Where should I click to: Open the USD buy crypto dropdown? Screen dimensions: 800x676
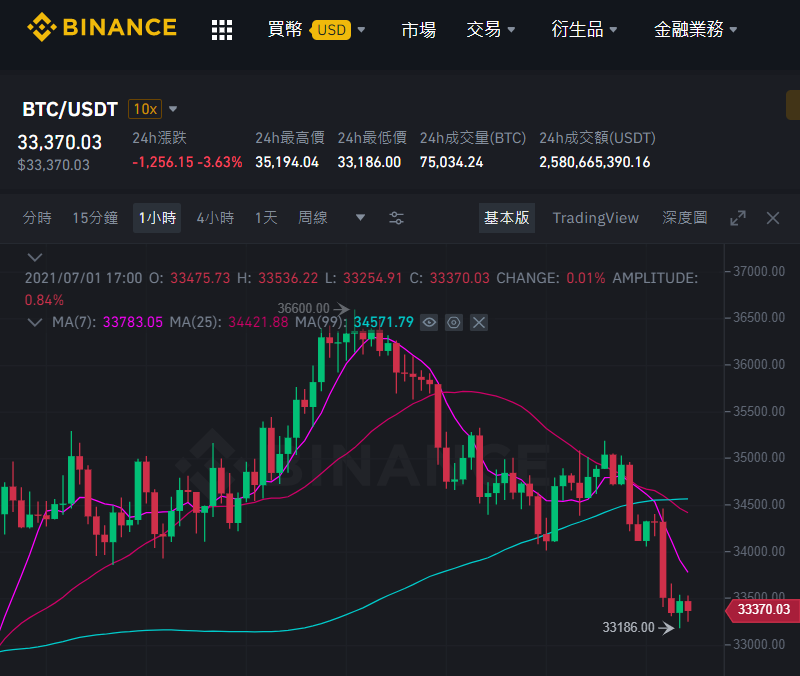click(x=338, y=30)
